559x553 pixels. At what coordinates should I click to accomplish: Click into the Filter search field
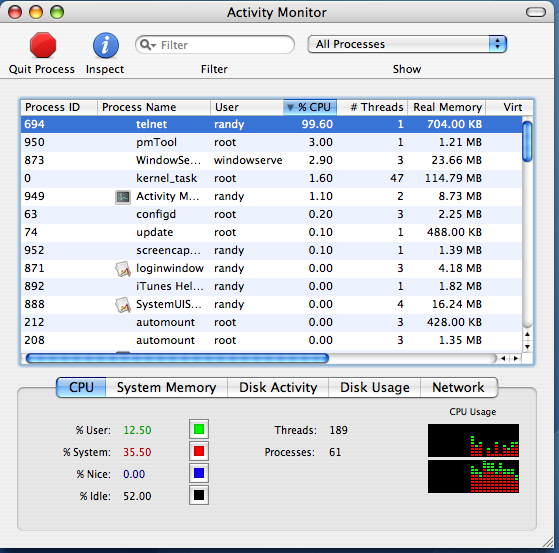pyautogui.click(x=215, y=45)
